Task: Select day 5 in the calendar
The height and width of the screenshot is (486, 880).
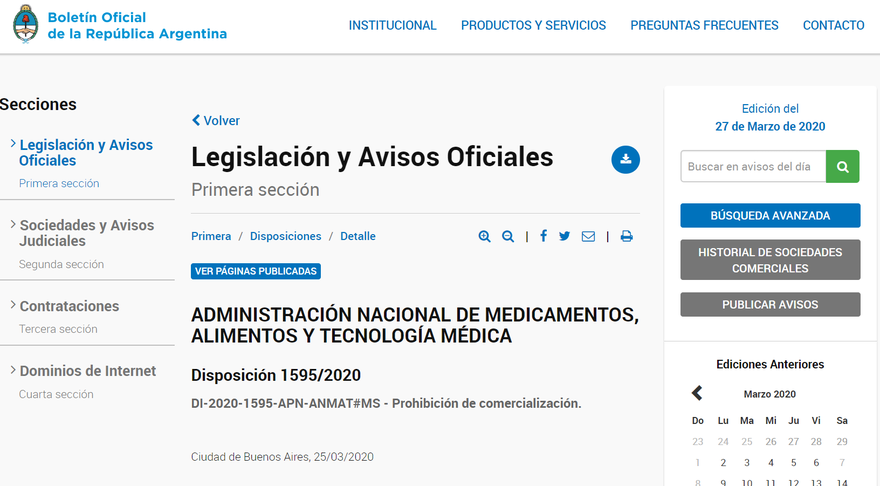Action: (x=794, y=462)
